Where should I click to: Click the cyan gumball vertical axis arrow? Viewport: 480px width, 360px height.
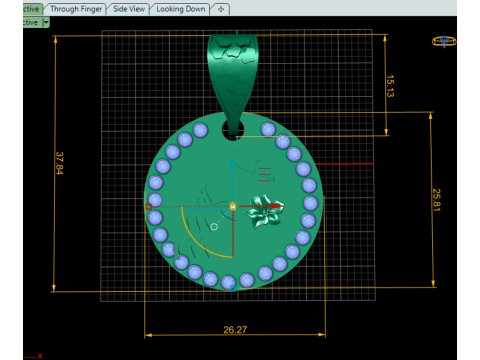coord(233,164)
